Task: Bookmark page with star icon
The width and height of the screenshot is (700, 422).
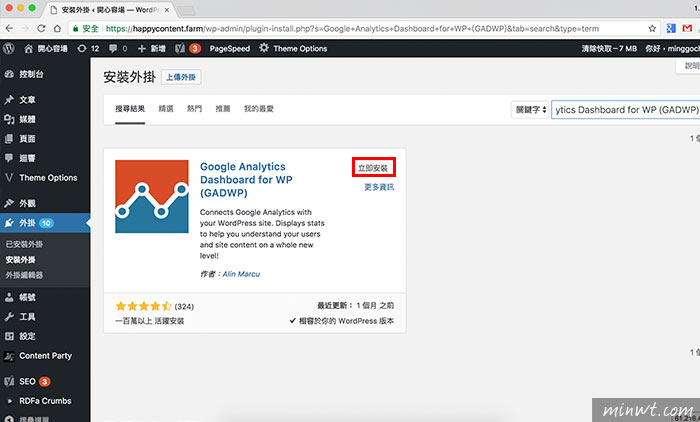Action: pyautogui.click(x=652, y=29)
